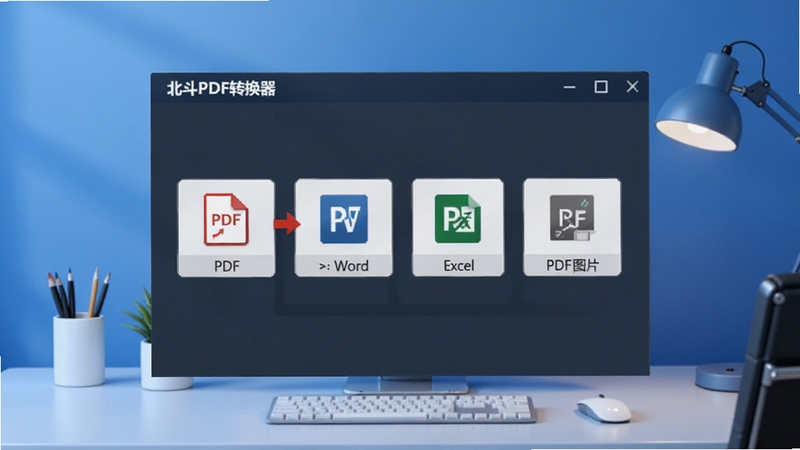Viewport: 800px width, 450px height.
Task: Close the 北斗PDF转换器 window
Action: click(x=632, y=87)
